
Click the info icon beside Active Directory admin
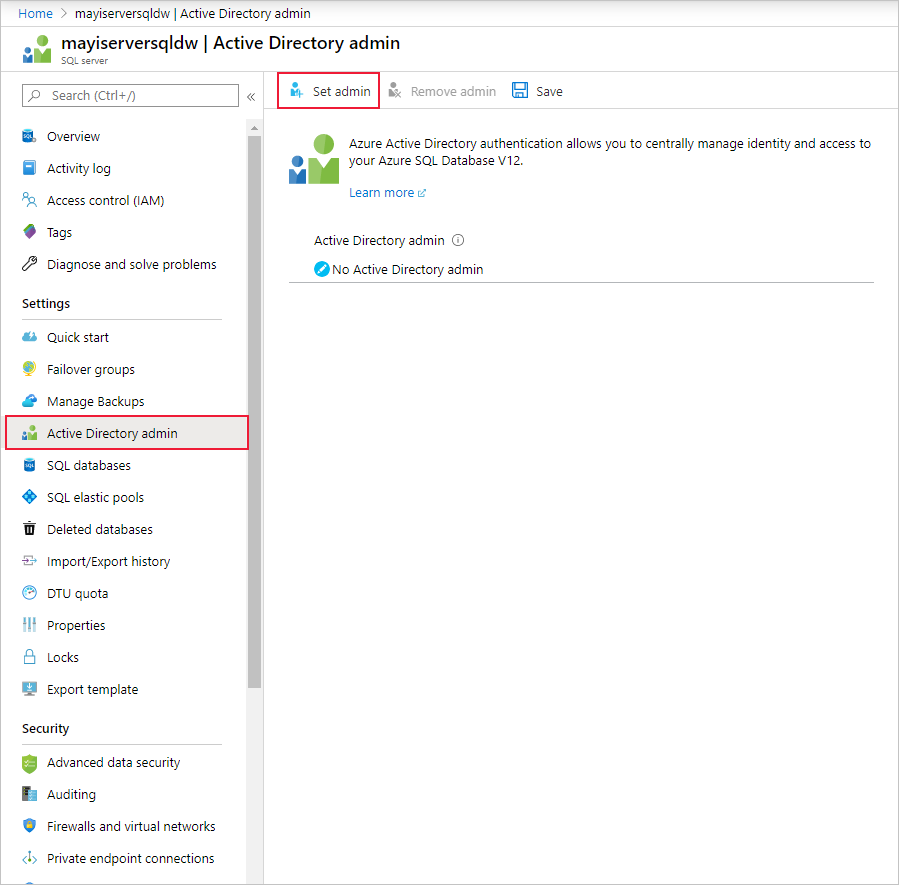pyautogui.click(x=458, y=240)
